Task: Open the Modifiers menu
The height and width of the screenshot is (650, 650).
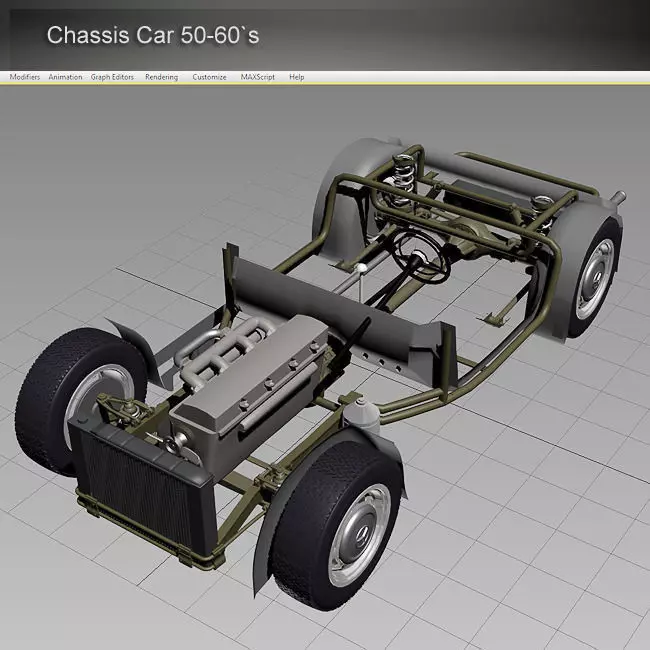Action: (x=25, y=77)
